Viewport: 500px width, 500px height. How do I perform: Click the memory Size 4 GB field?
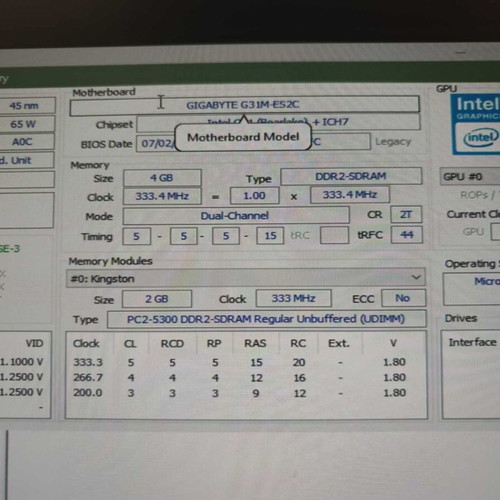point(162,178)
